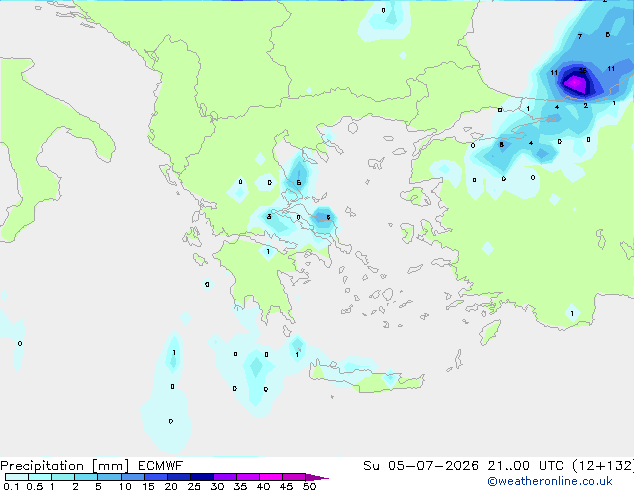The image size is (634, 490).
Task: Click the '©weatheronline.co.uk' link
Action: [550, 481]
